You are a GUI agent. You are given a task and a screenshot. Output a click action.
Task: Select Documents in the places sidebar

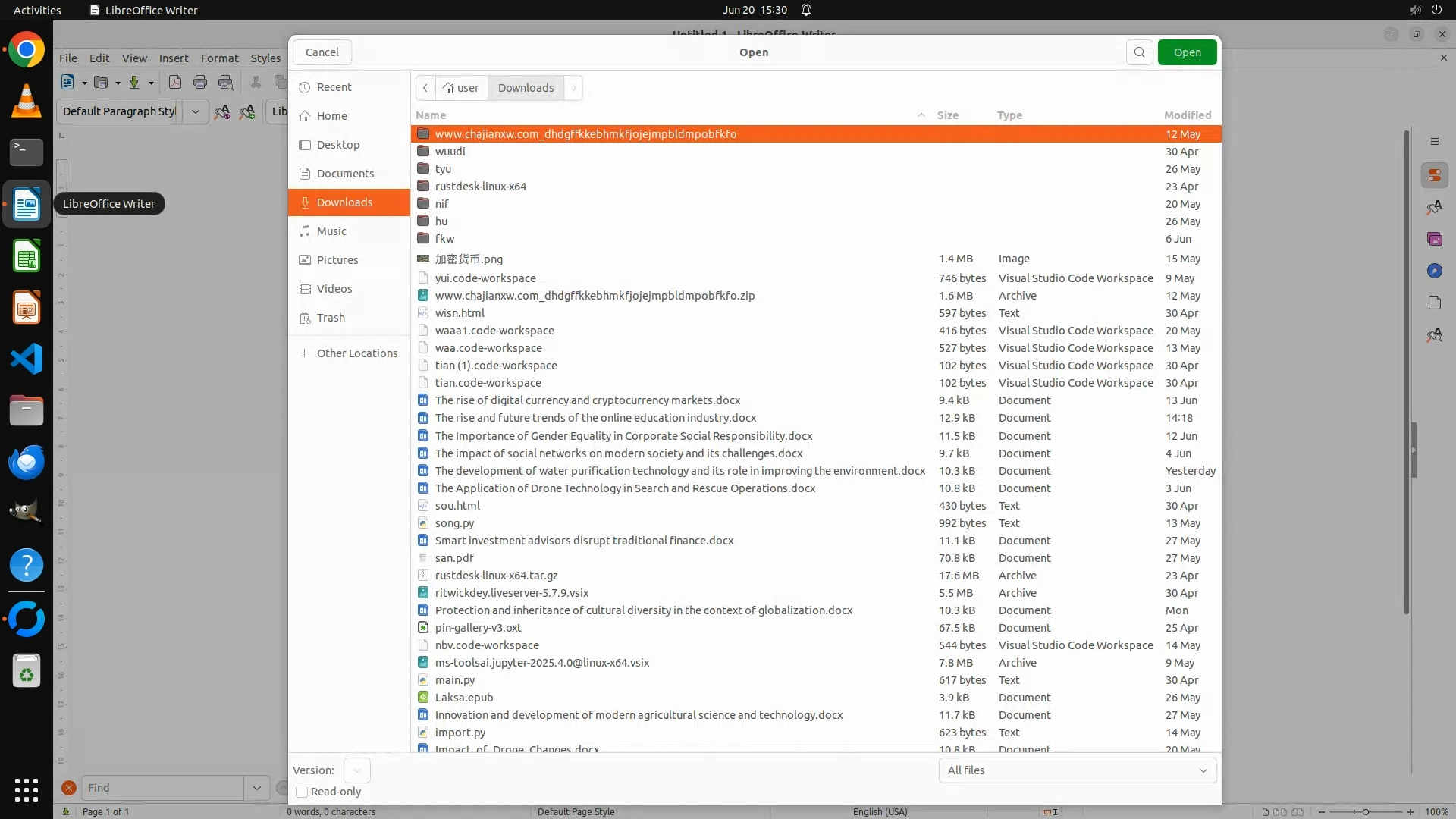pos(345,174)
